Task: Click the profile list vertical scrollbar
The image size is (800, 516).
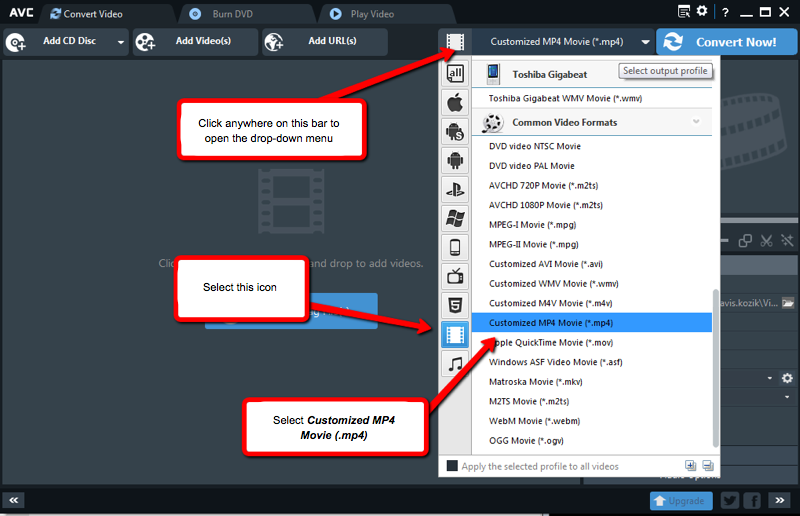Action: tap(716, 367)
